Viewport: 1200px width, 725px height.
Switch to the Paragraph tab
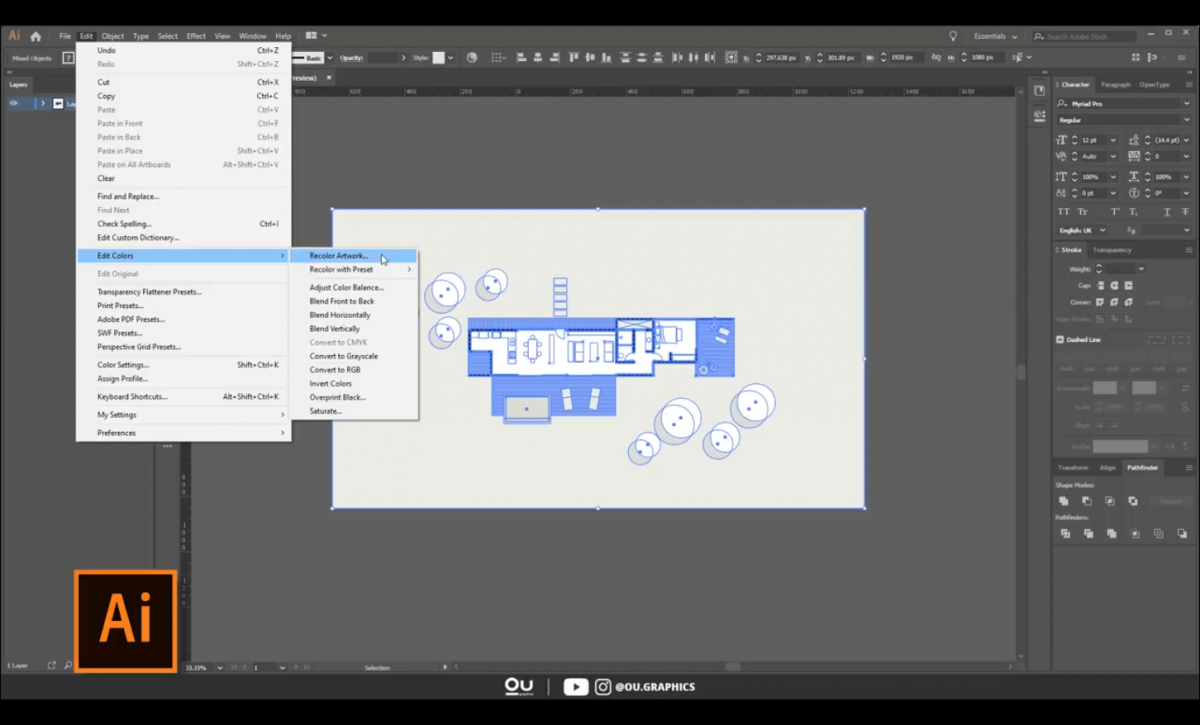[1115, 85]
